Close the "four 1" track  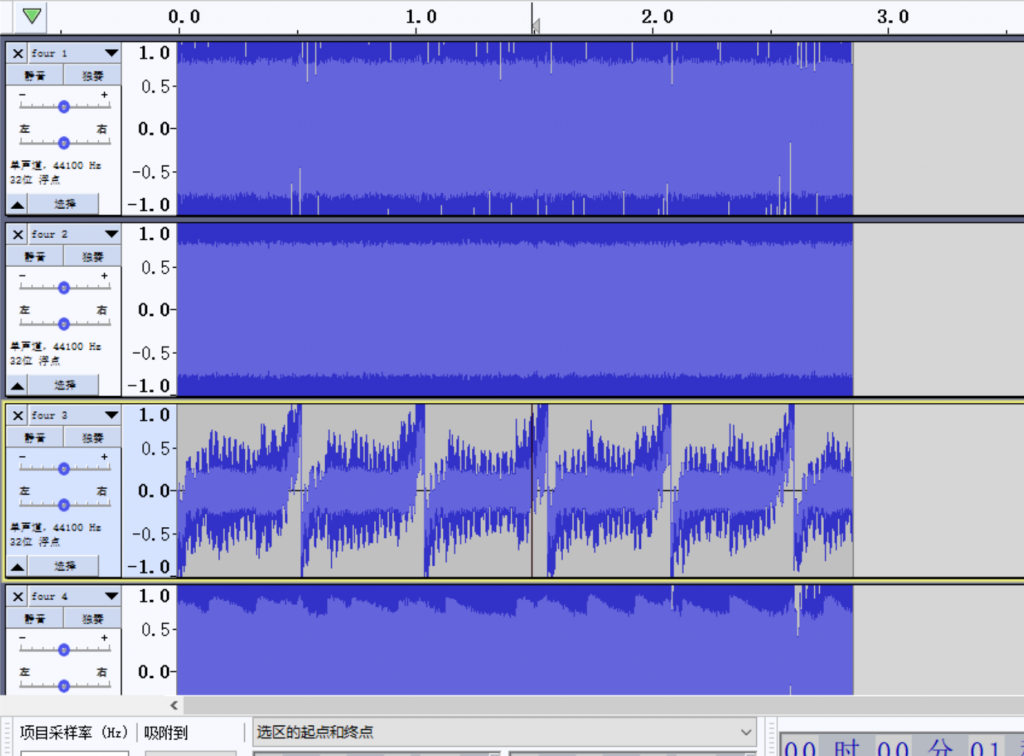point(17,53)
